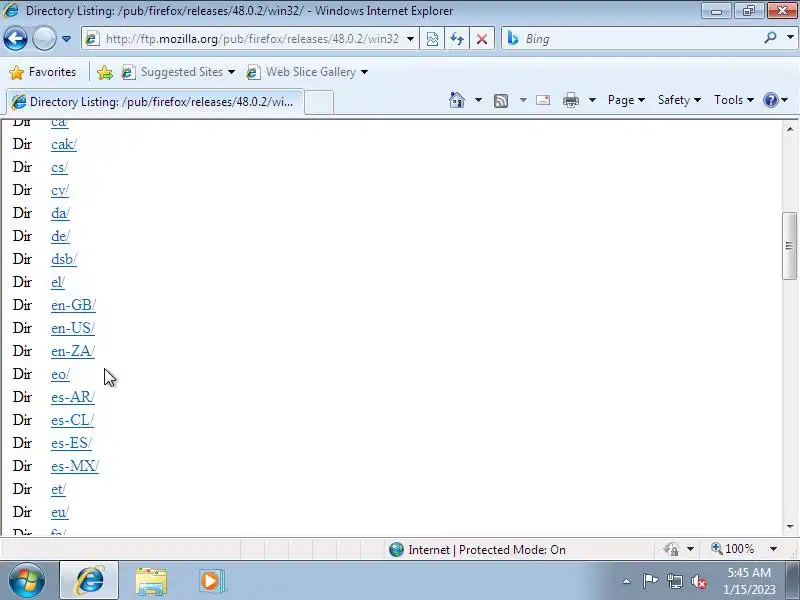
Task: Click the Internet Protected Mode globe icon
Action: (x=396, y=549)
